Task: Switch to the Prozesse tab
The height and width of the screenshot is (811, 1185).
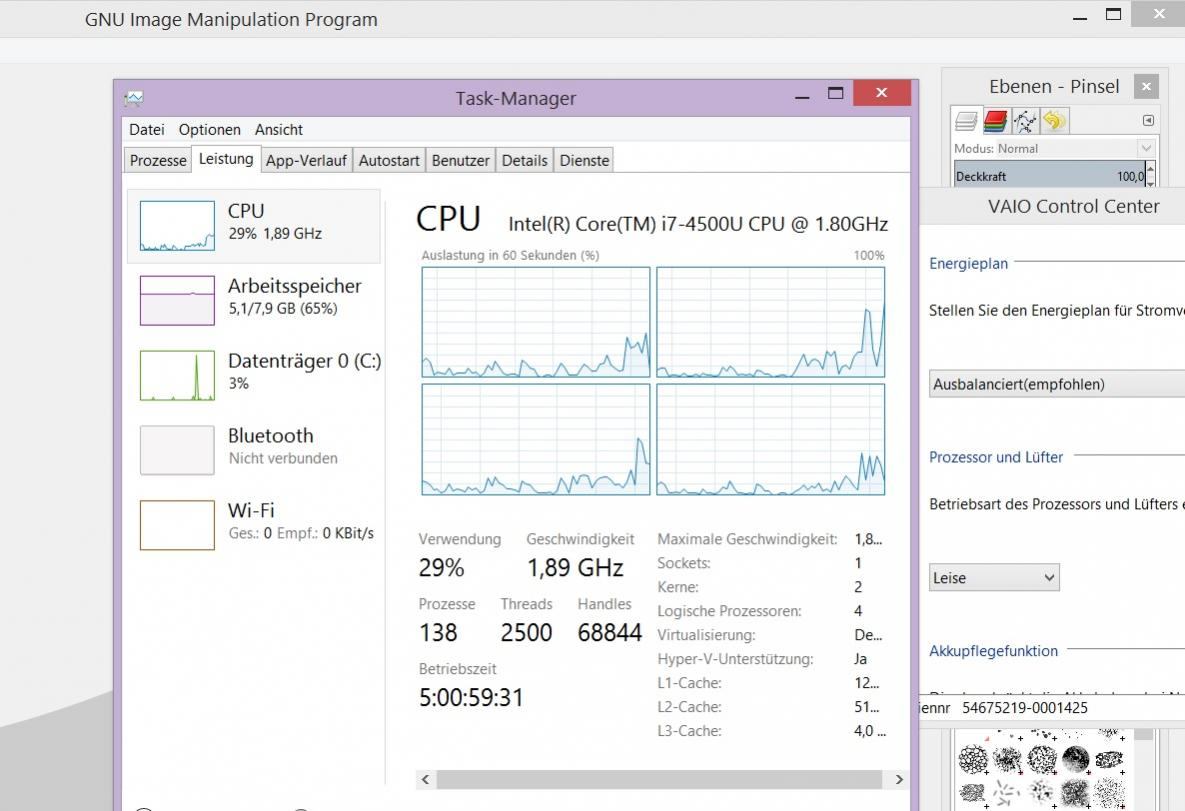Action: point(158,160)
